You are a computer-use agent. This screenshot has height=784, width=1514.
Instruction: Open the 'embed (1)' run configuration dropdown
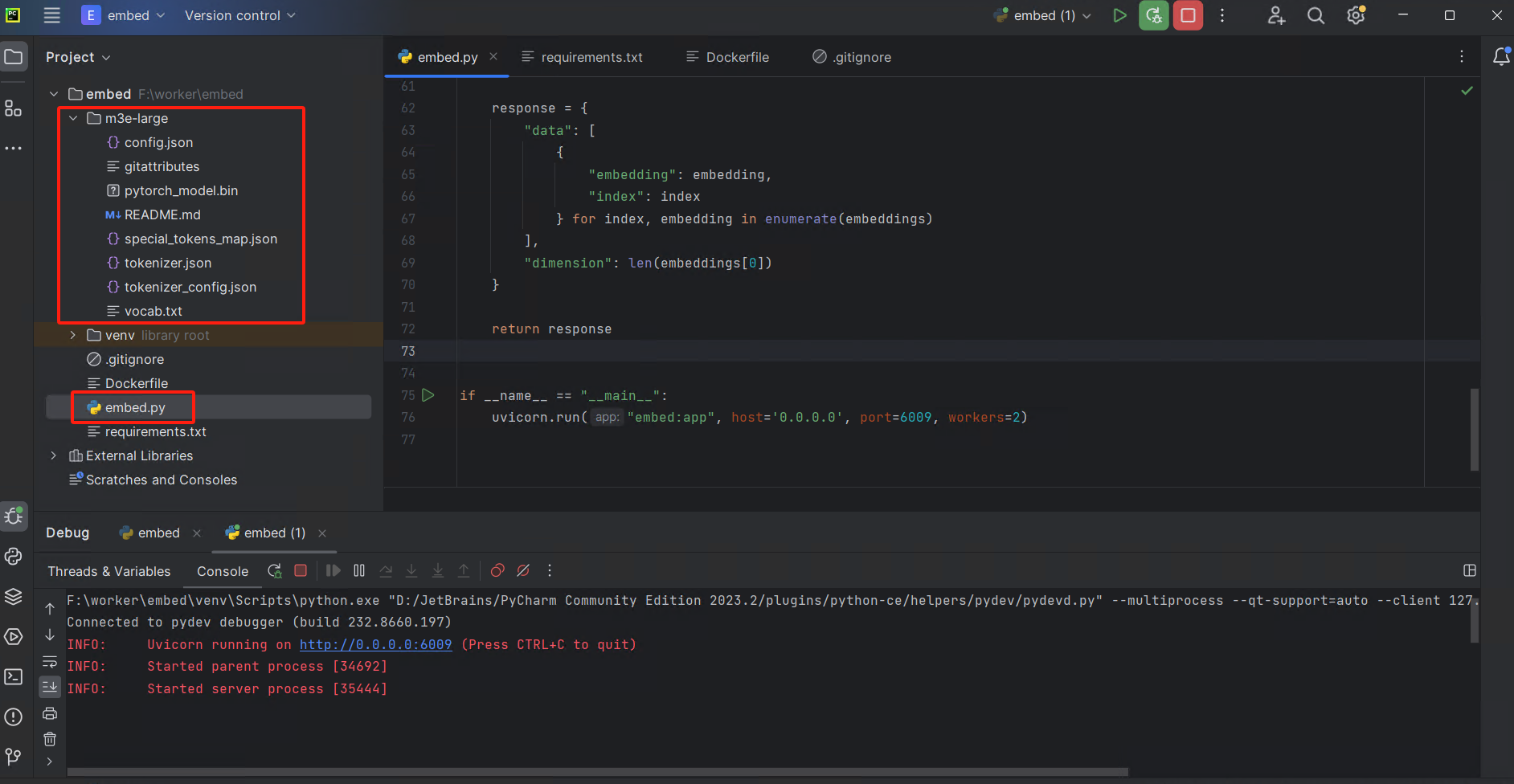click(1044, 15)
